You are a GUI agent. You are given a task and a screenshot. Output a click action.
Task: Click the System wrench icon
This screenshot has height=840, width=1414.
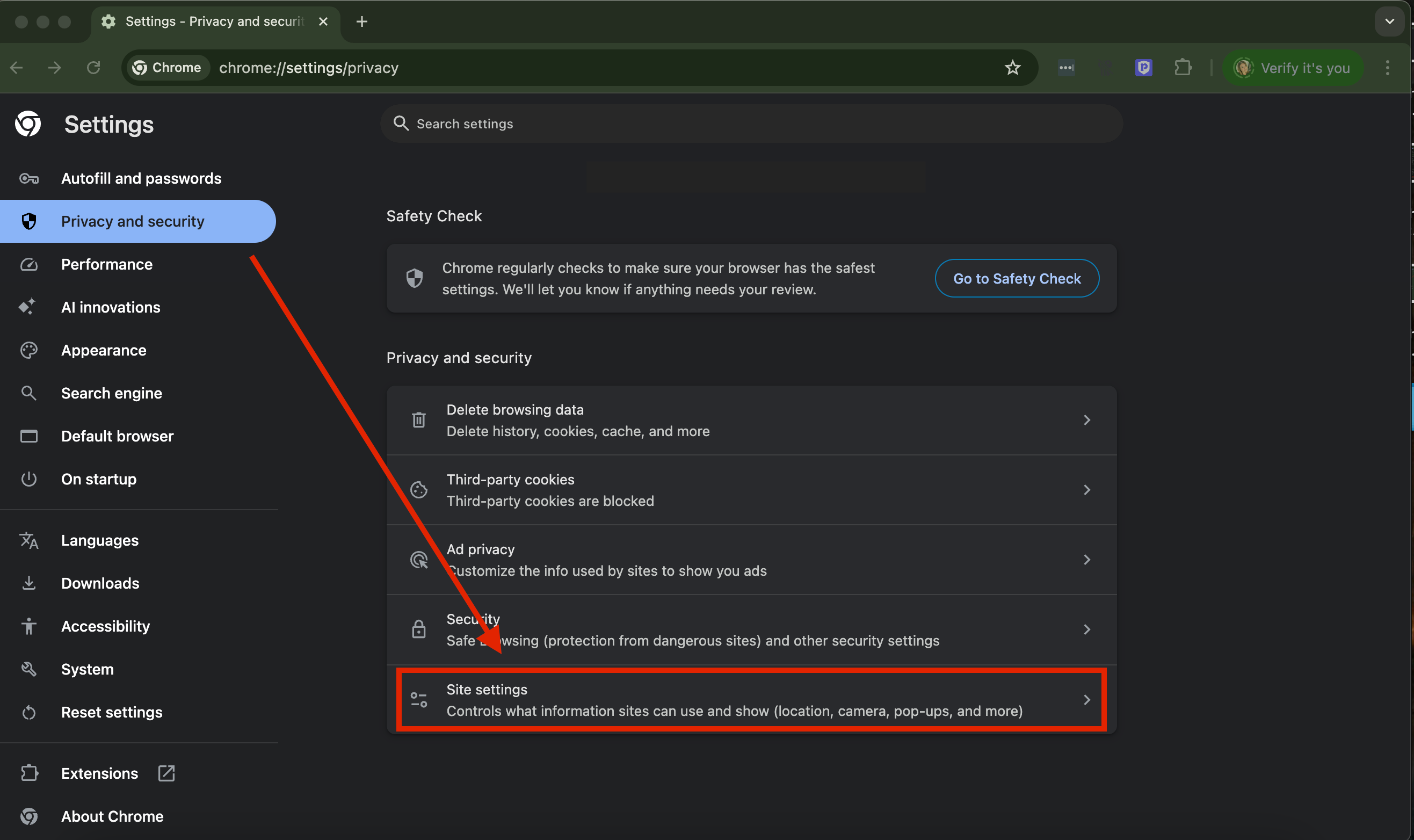coord(28,669)
